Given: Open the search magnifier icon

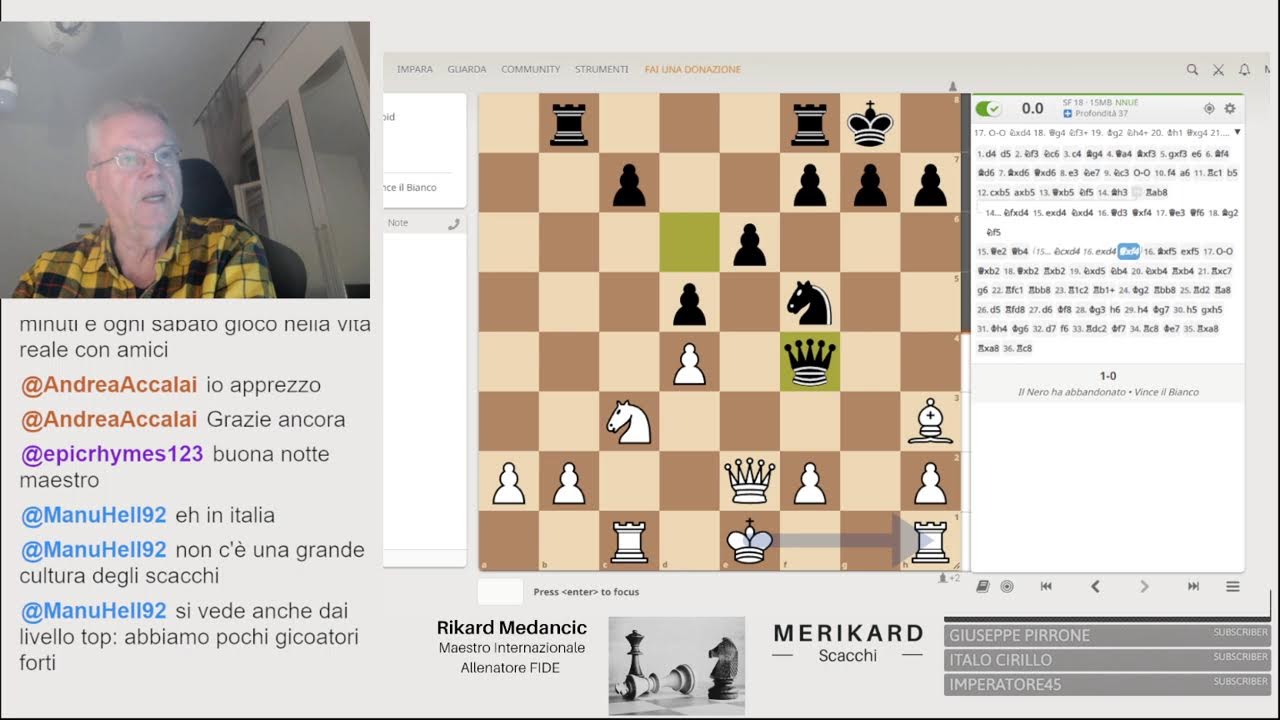Looking at the screenshot, I should (x=1192, y=70).
